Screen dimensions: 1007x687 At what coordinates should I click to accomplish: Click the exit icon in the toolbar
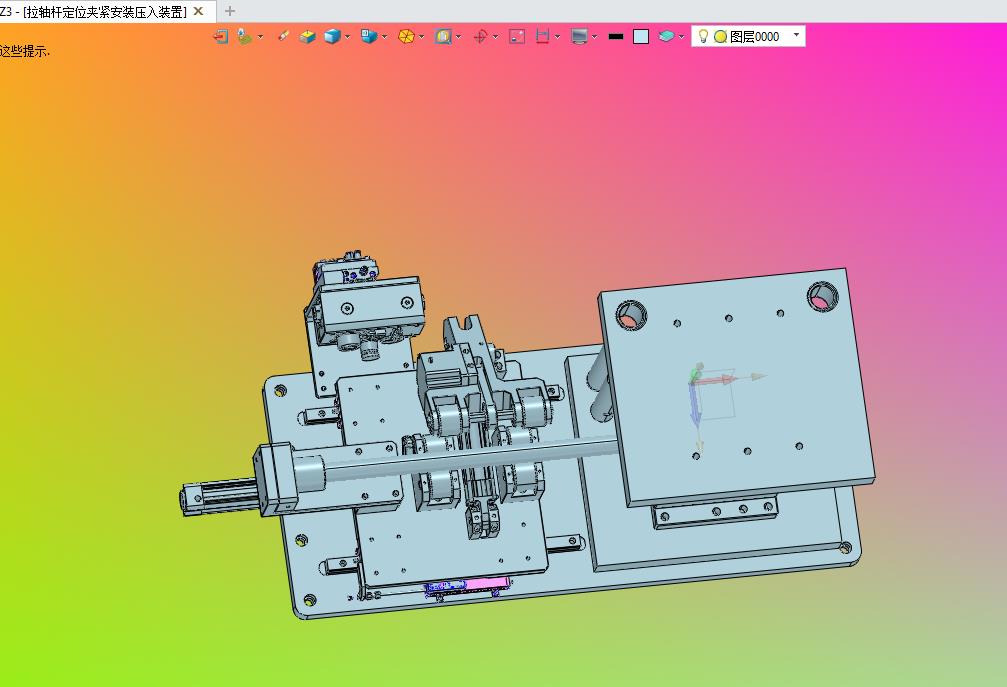220,37
